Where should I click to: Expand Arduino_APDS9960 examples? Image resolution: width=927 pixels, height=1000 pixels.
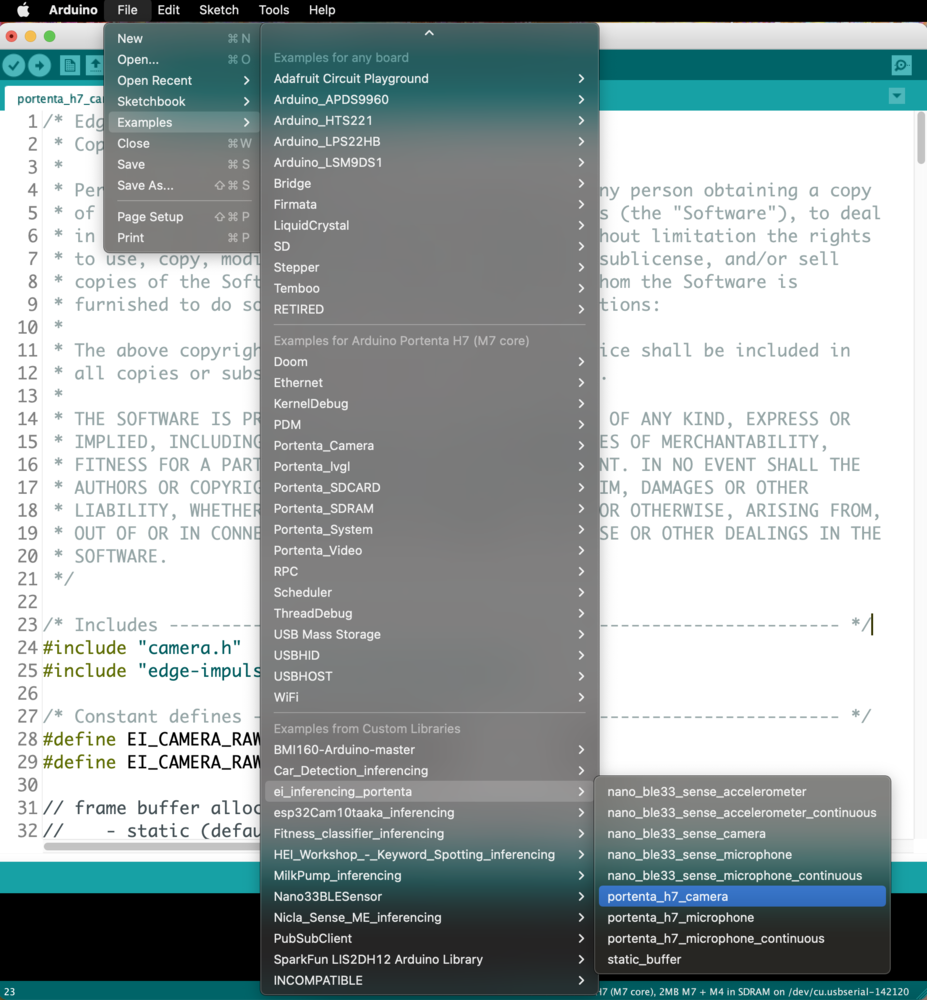429,99
